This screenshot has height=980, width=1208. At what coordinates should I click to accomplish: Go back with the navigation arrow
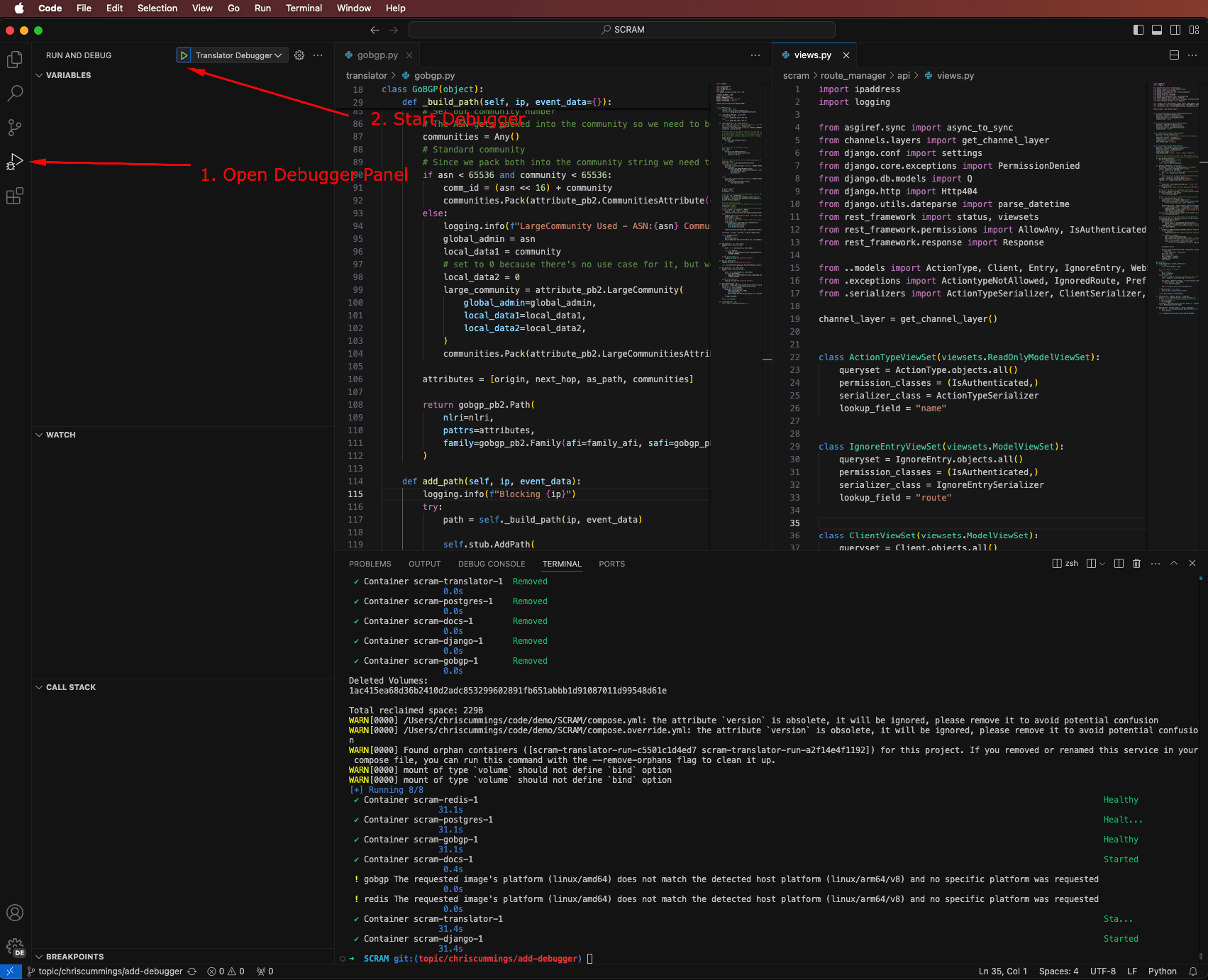pos(375,30)
